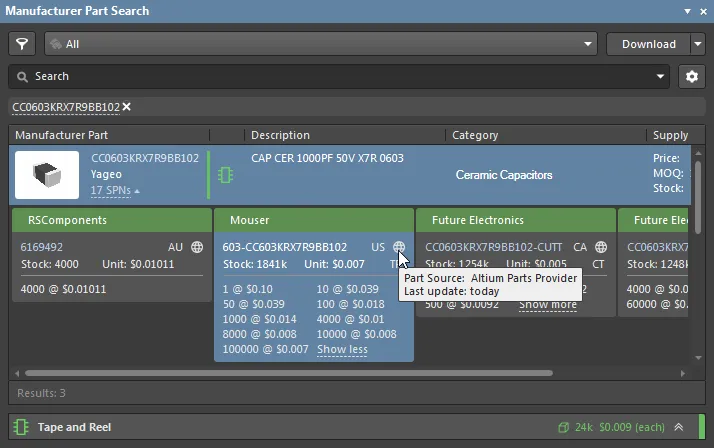Select the RSComponents supplier card header
This screenshot has width=714, height=448.
112,220
